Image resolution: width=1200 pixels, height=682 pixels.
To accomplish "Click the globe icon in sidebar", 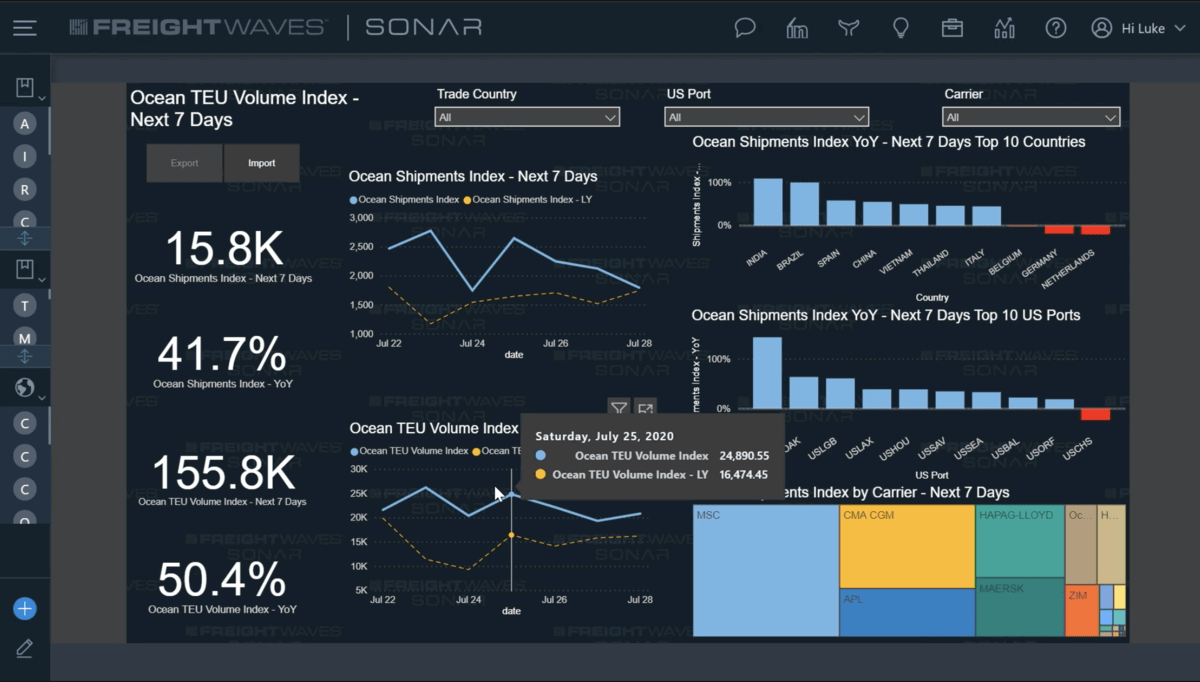I will click(x=25, y=388).
